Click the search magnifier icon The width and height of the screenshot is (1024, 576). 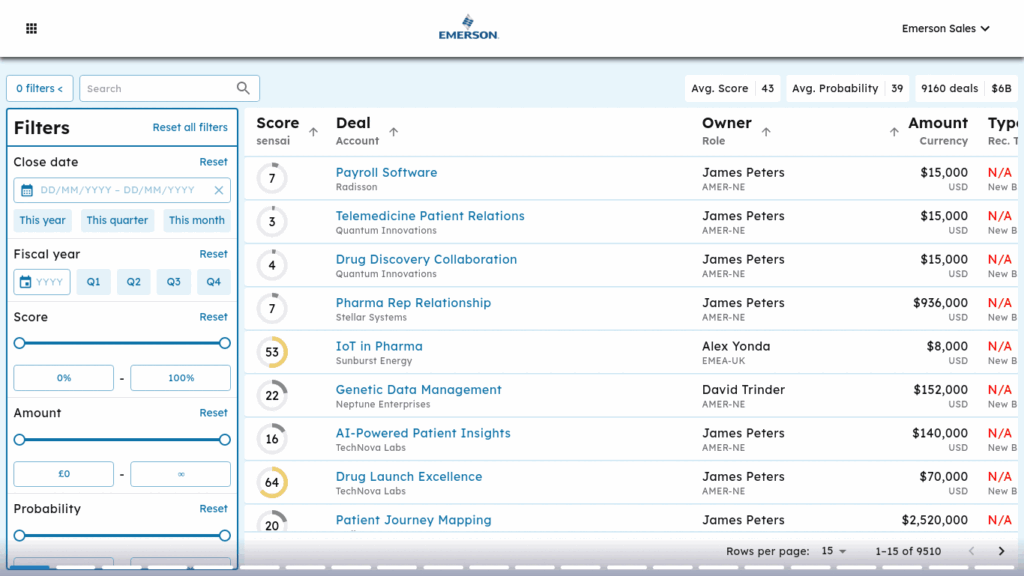pos(243,88)
